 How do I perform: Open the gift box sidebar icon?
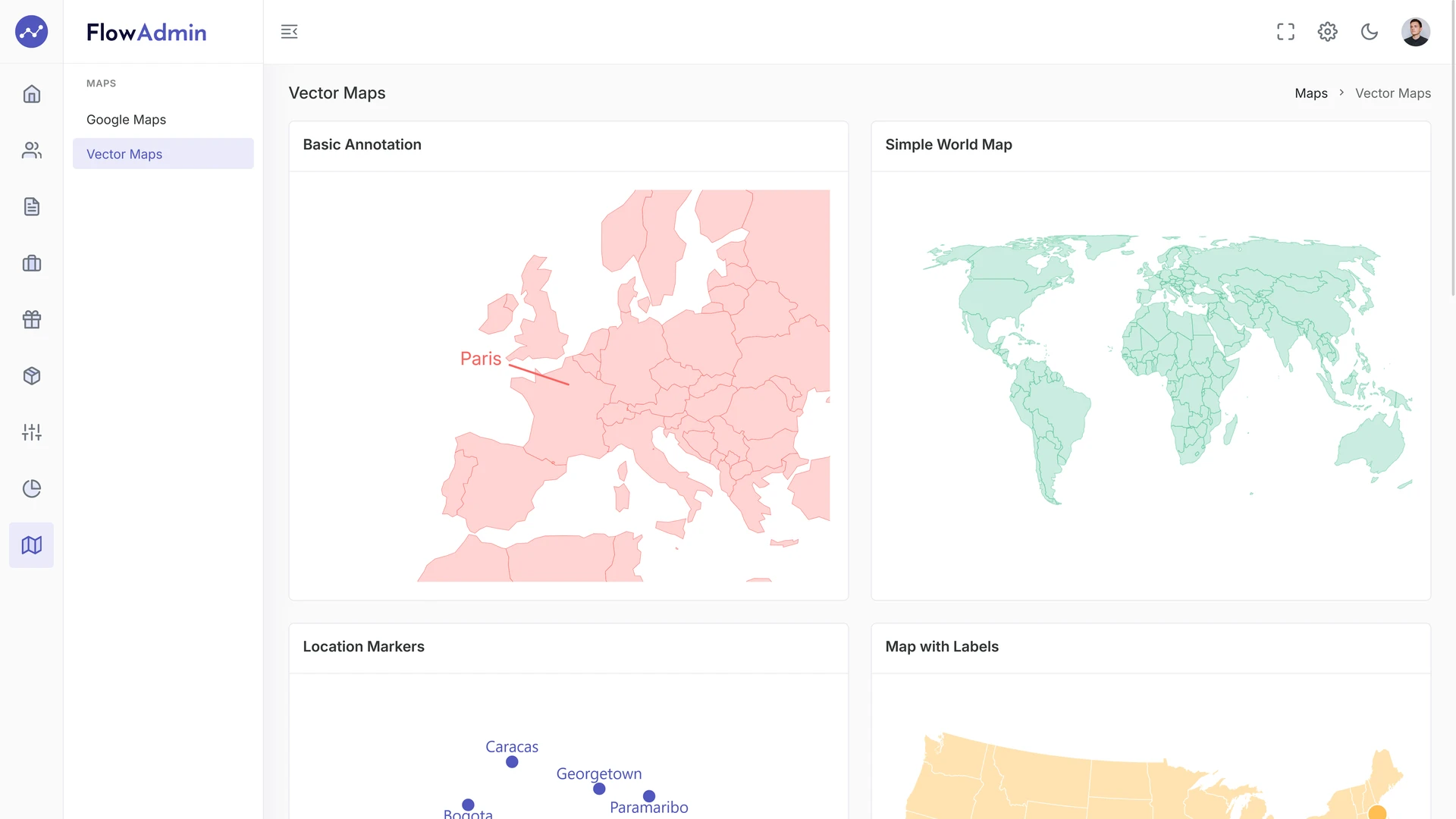31,319
